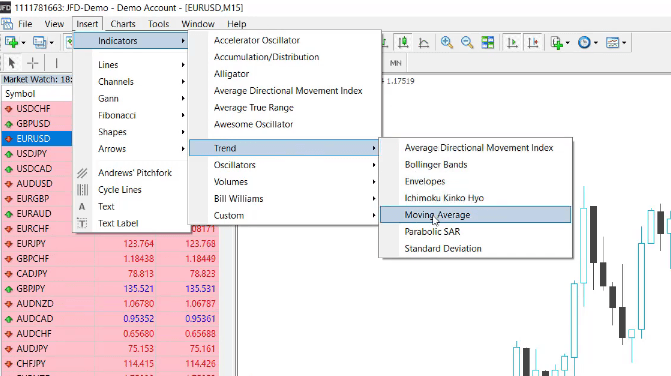This screenshot has height=376, width=671.
Task: Open the Tools menu
Action: 159,24
